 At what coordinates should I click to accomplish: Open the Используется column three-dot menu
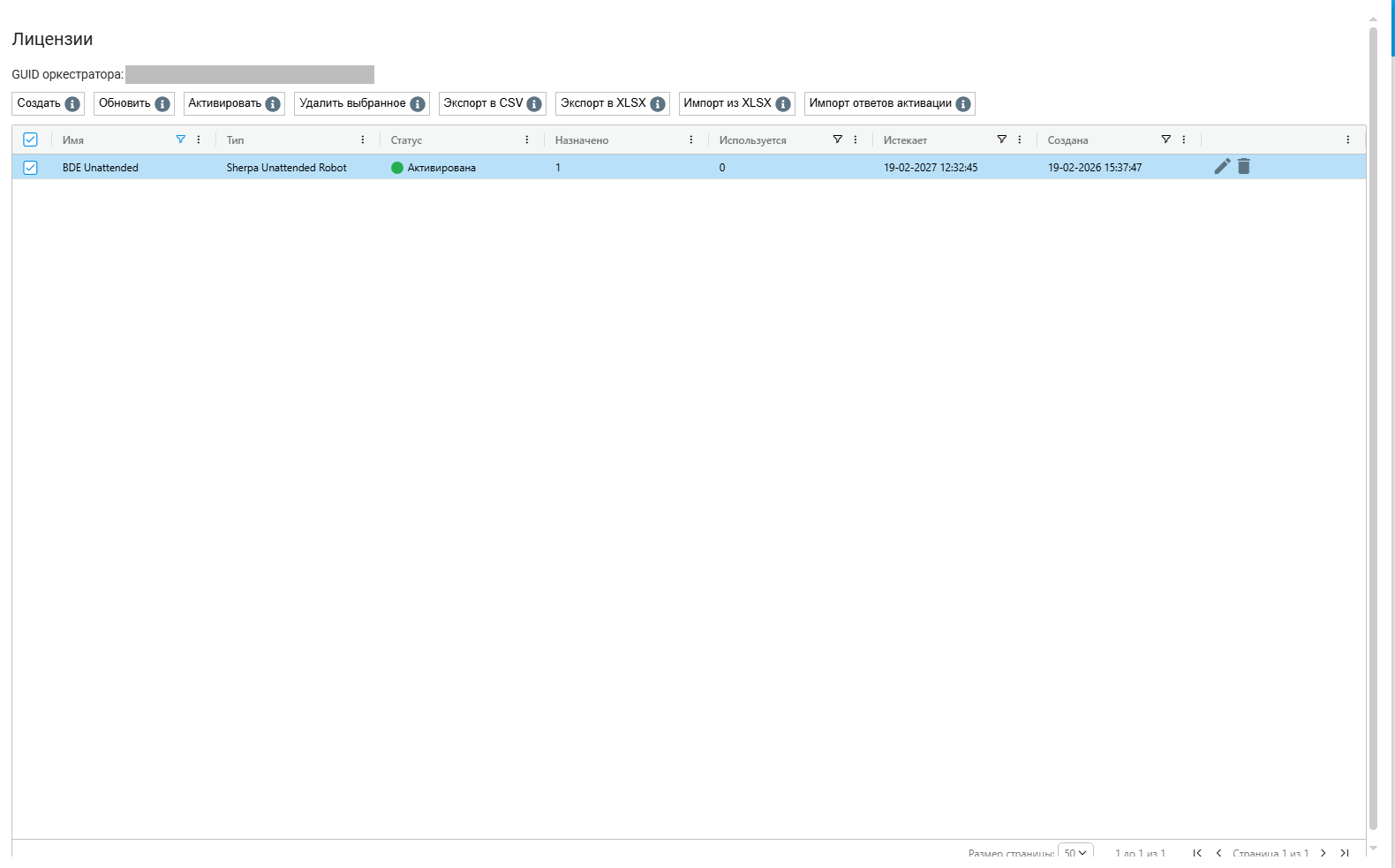tap(856, 140)
